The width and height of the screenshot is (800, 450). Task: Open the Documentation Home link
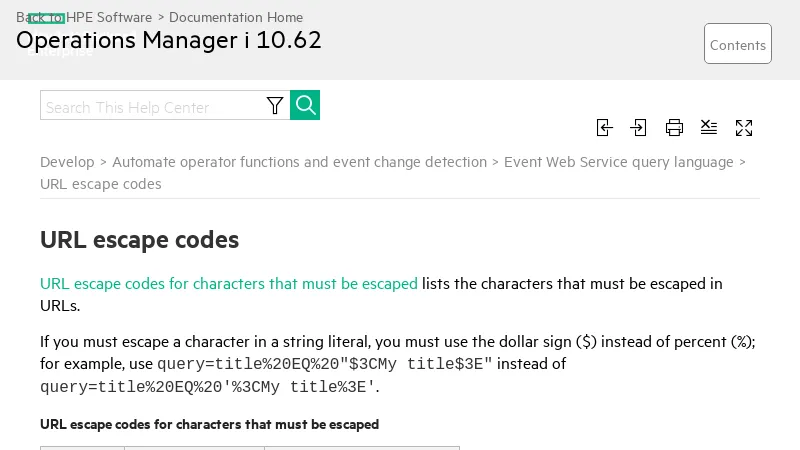(x=236, y=17)
